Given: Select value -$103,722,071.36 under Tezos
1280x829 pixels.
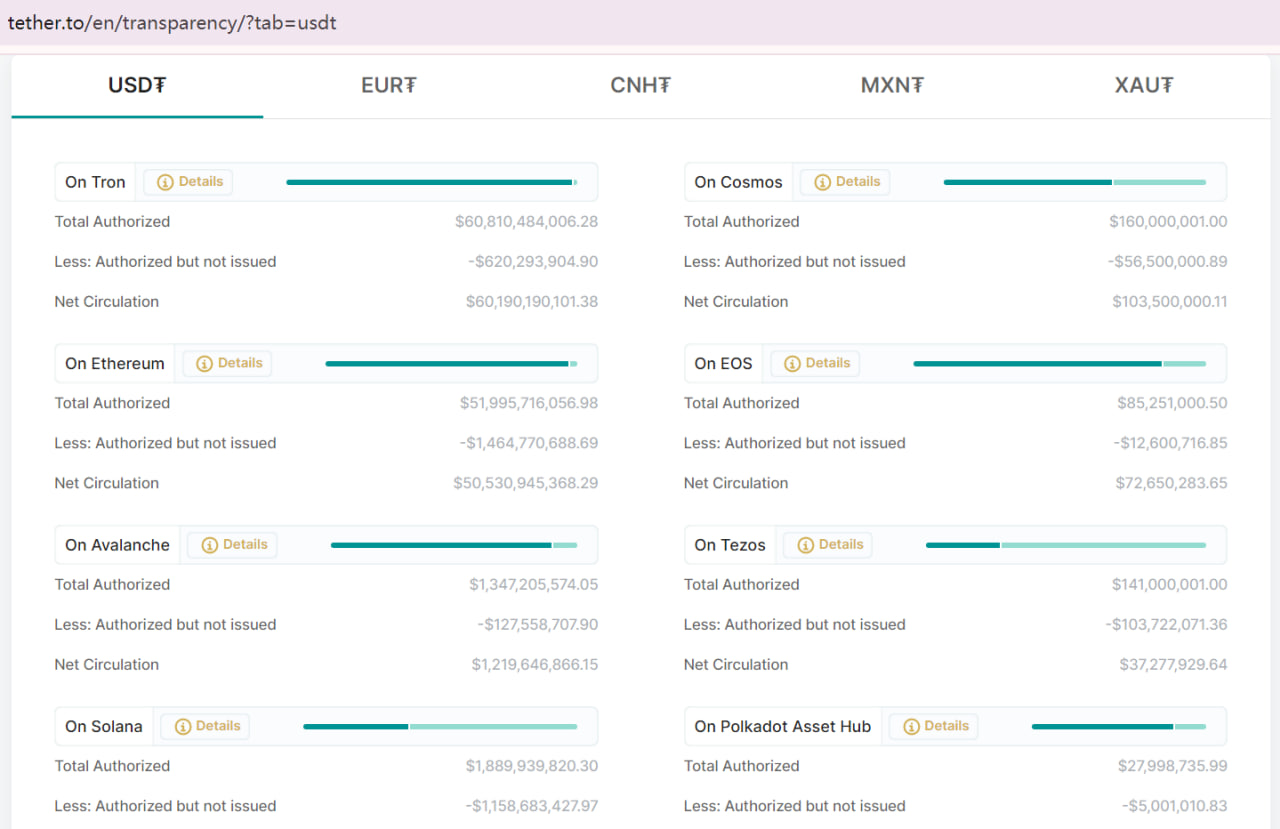Looking at the screenshot, I should (1166, 625).
